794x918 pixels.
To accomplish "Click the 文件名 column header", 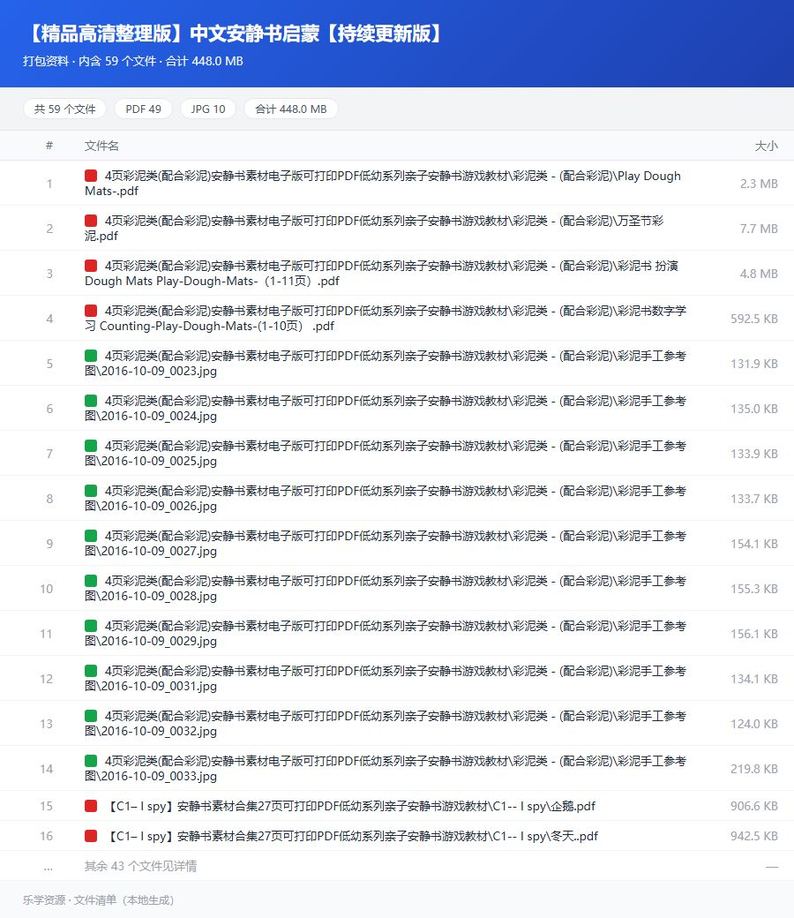I will [x=101, y=146].
